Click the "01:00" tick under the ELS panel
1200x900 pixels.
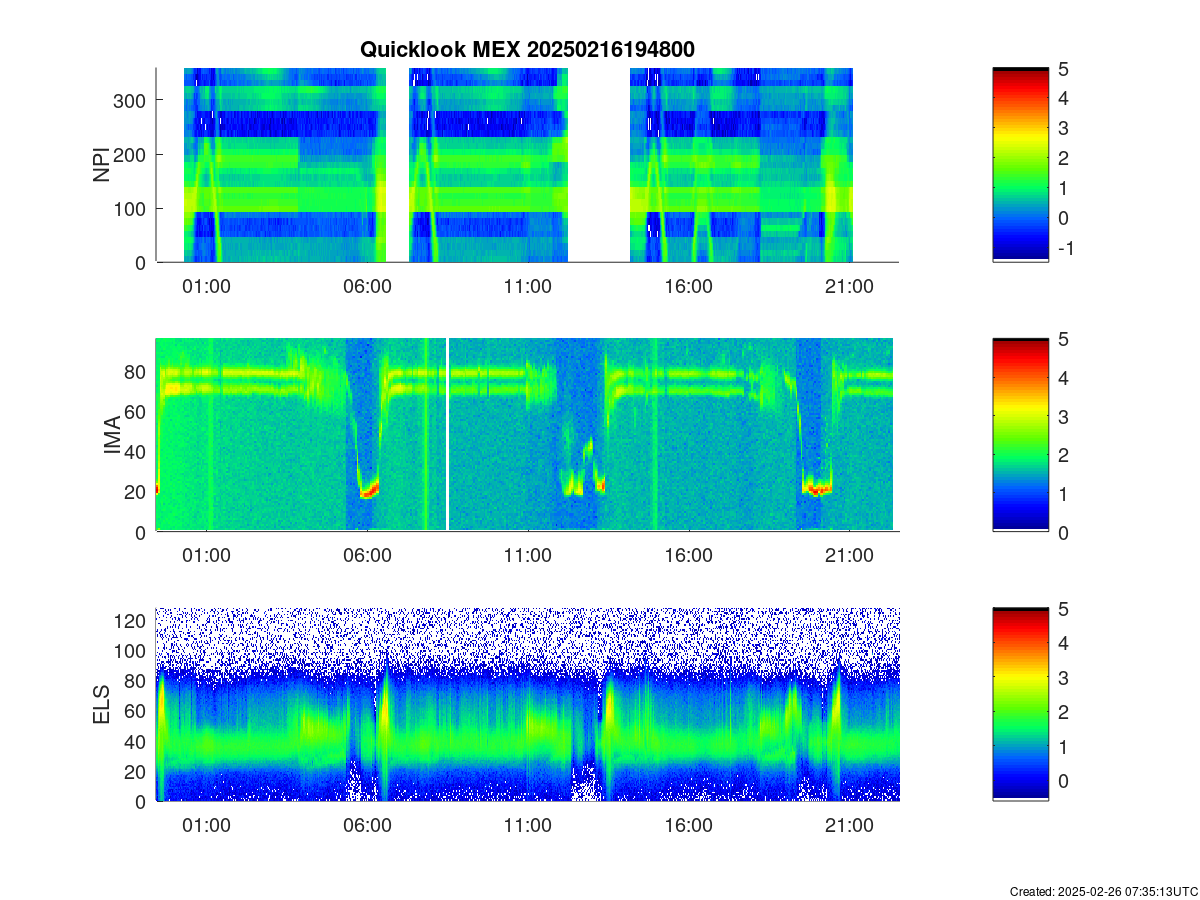[x=207, y=825]
